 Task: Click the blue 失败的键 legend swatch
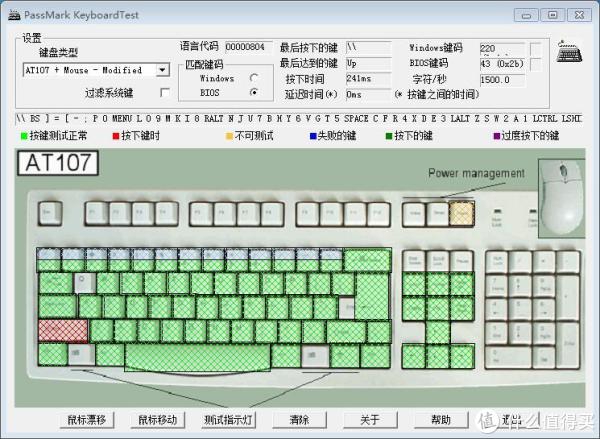[313, 136]
